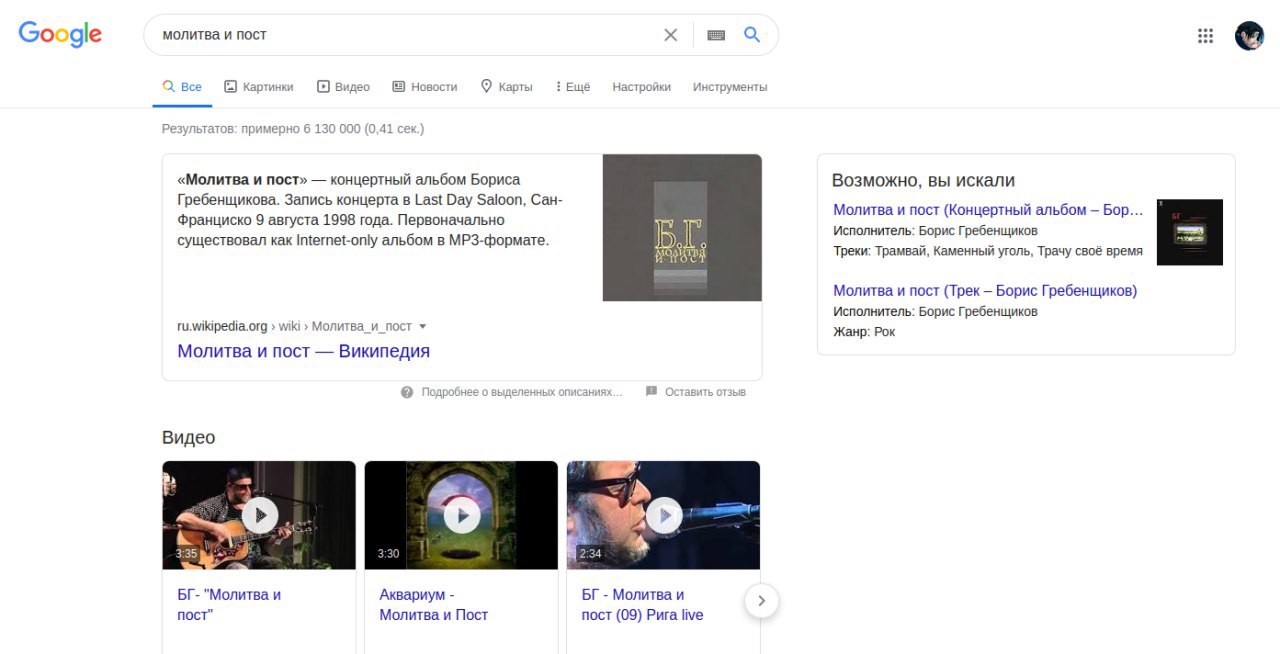Open Инструменты search tools
1280x654 pixels.
[x=730, y=87]
